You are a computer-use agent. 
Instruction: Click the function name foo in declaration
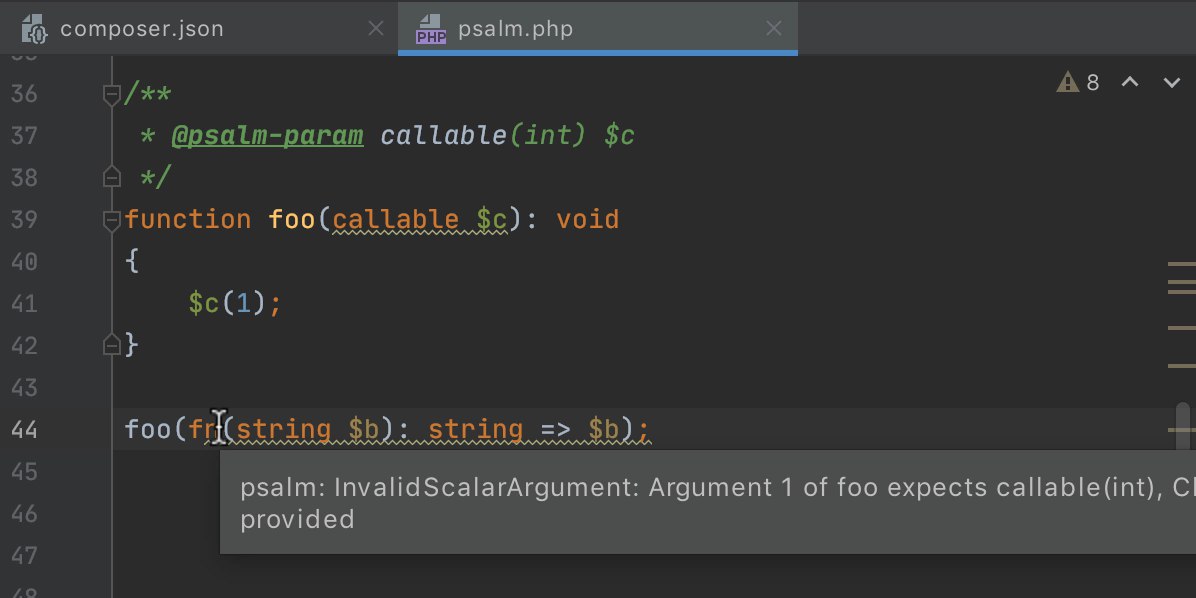pos(291,220)
